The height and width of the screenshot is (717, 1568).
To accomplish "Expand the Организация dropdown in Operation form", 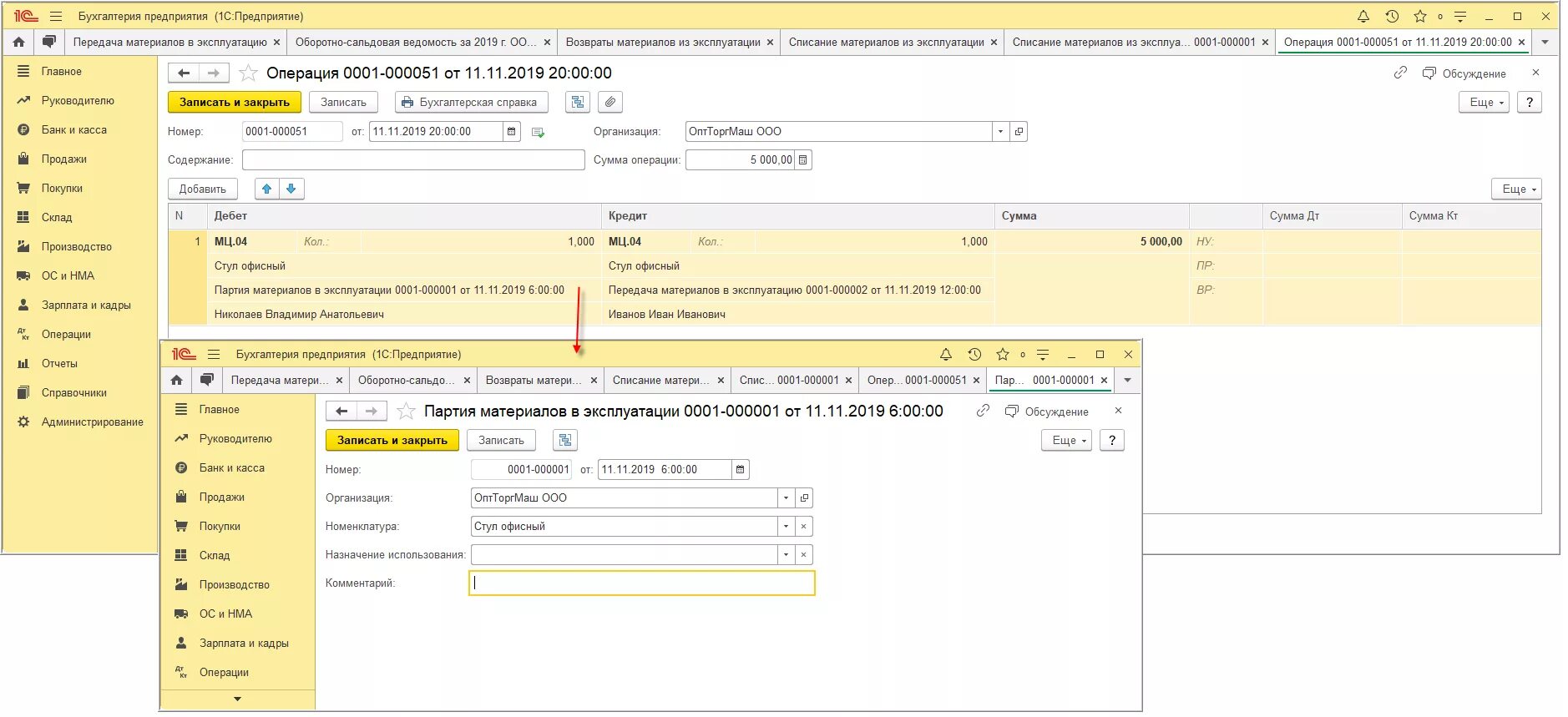I will click(1000, 131).
